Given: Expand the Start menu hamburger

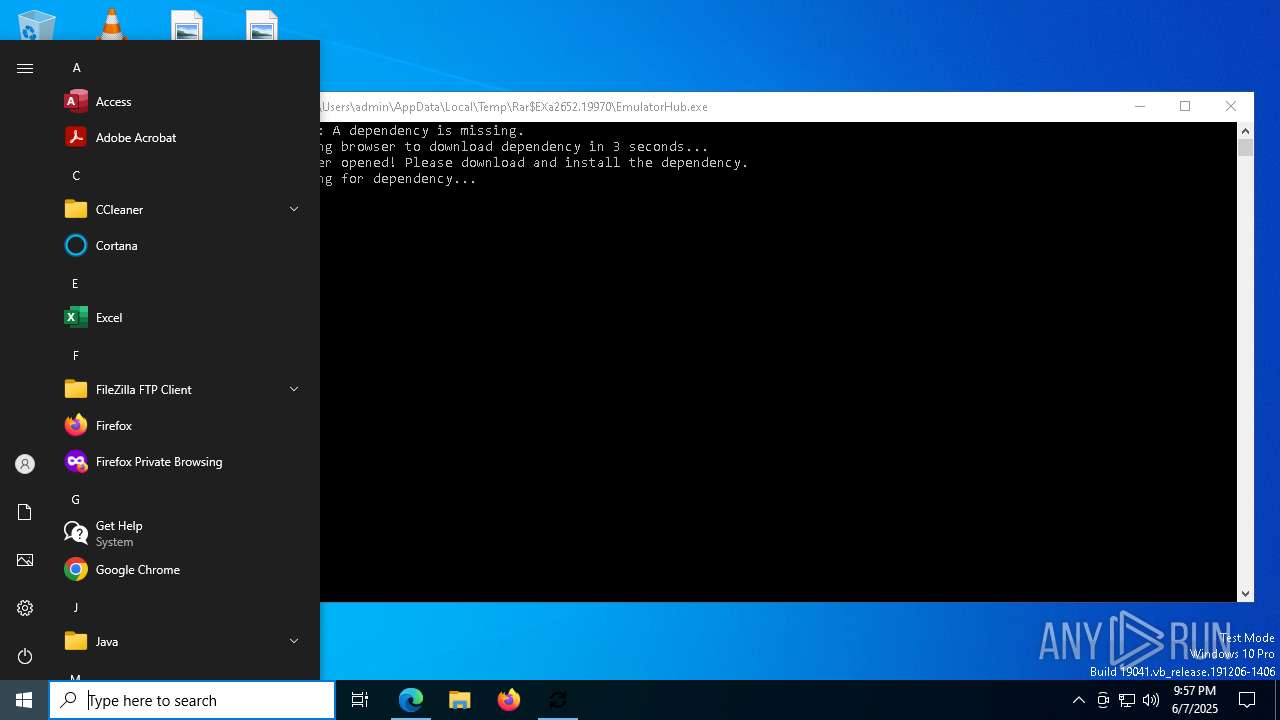Looking at the screenshot, I should [25, 68].
